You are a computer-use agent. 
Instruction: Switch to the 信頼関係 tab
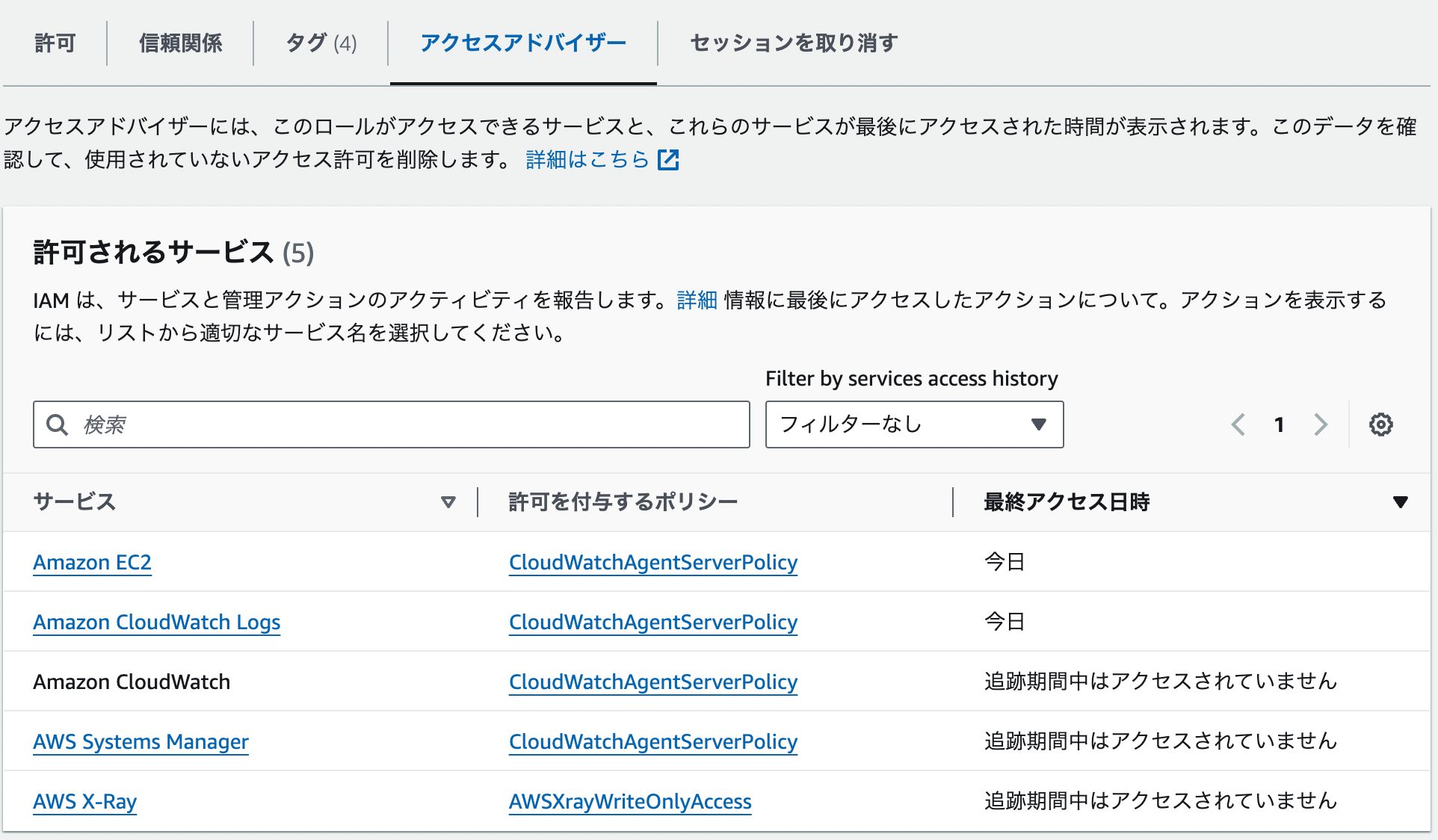coord(180,43)
